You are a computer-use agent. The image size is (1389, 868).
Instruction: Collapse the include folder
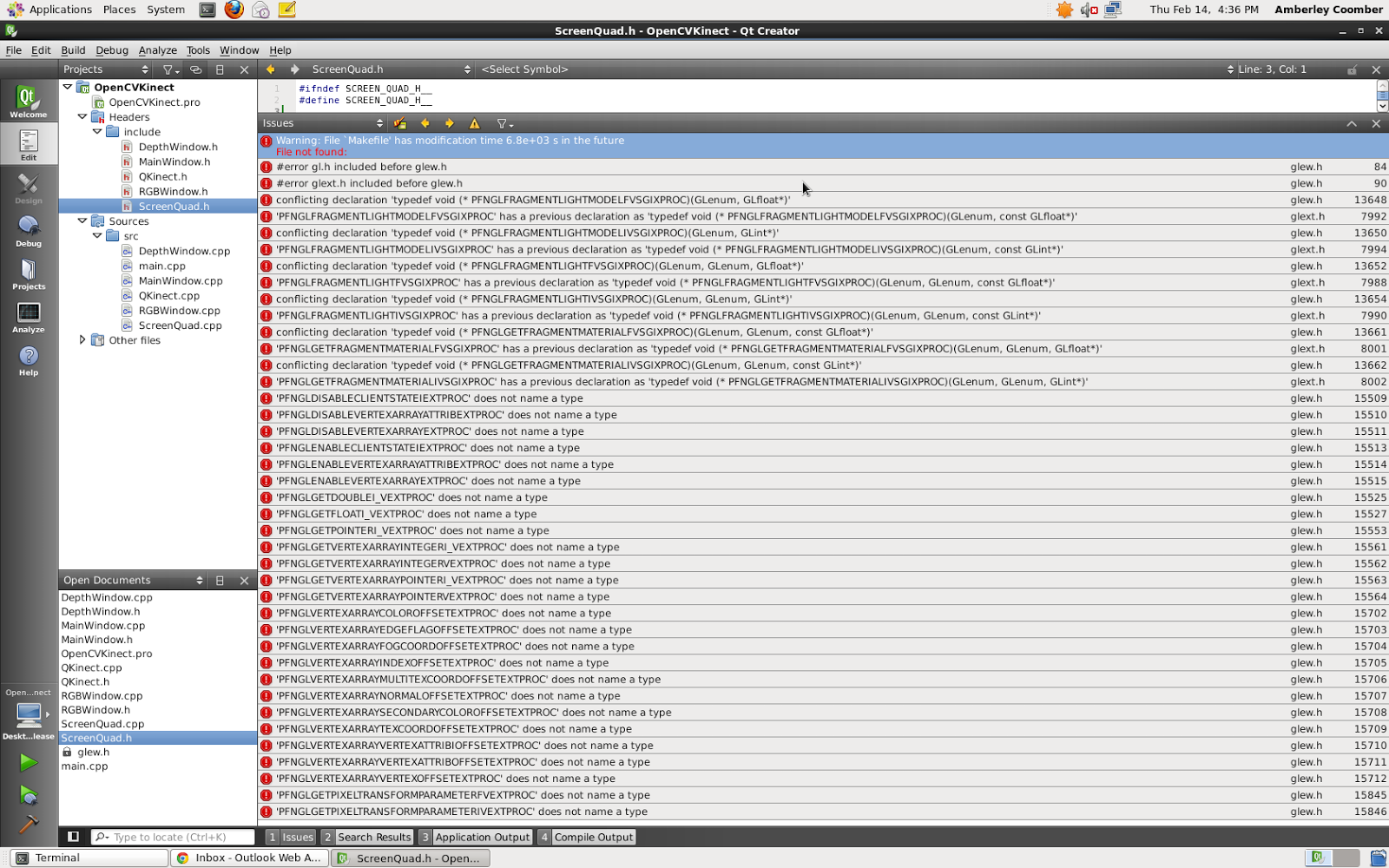pyautogui.click(x=97, y=132)
